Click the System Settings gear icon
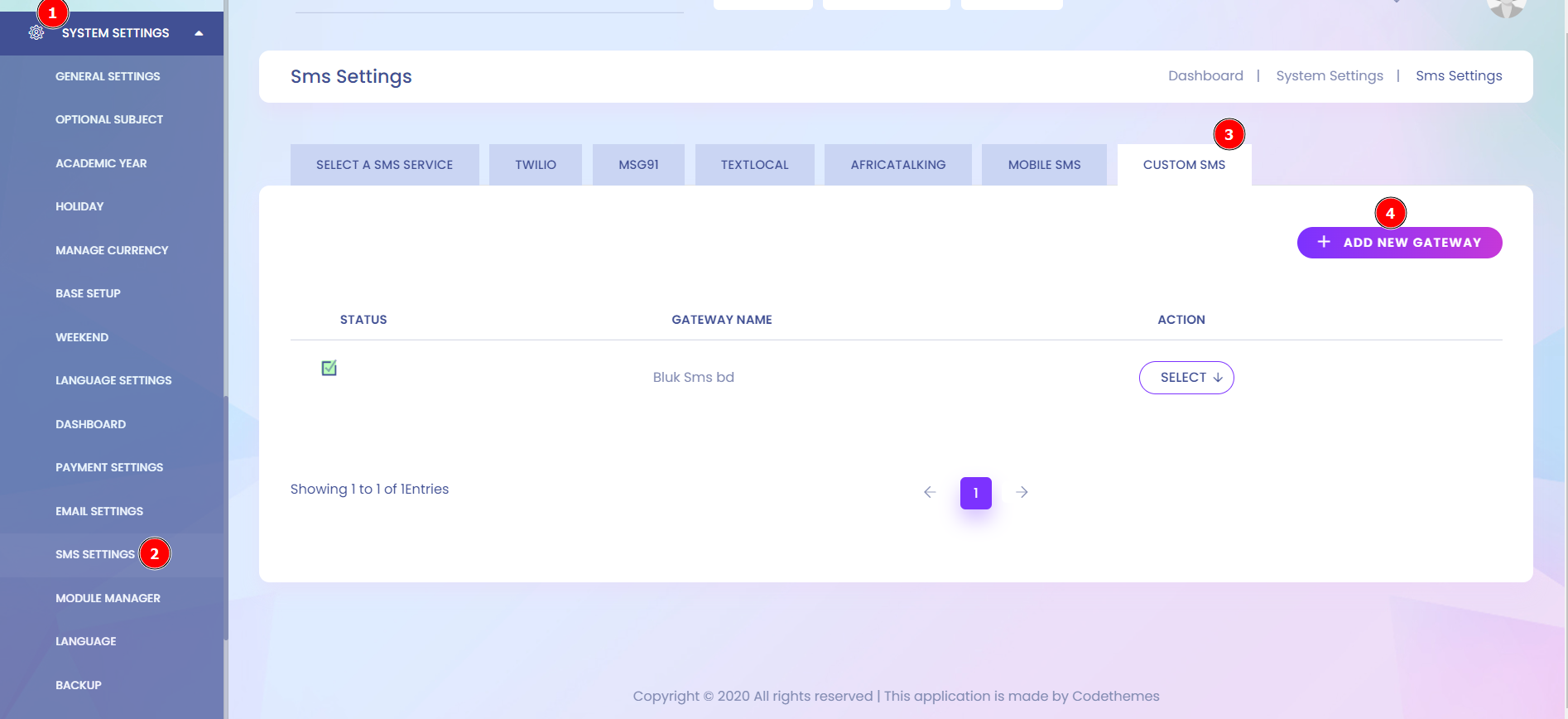Image resolution: width=1568 pixels, height=719 pixels. [36, 33]
